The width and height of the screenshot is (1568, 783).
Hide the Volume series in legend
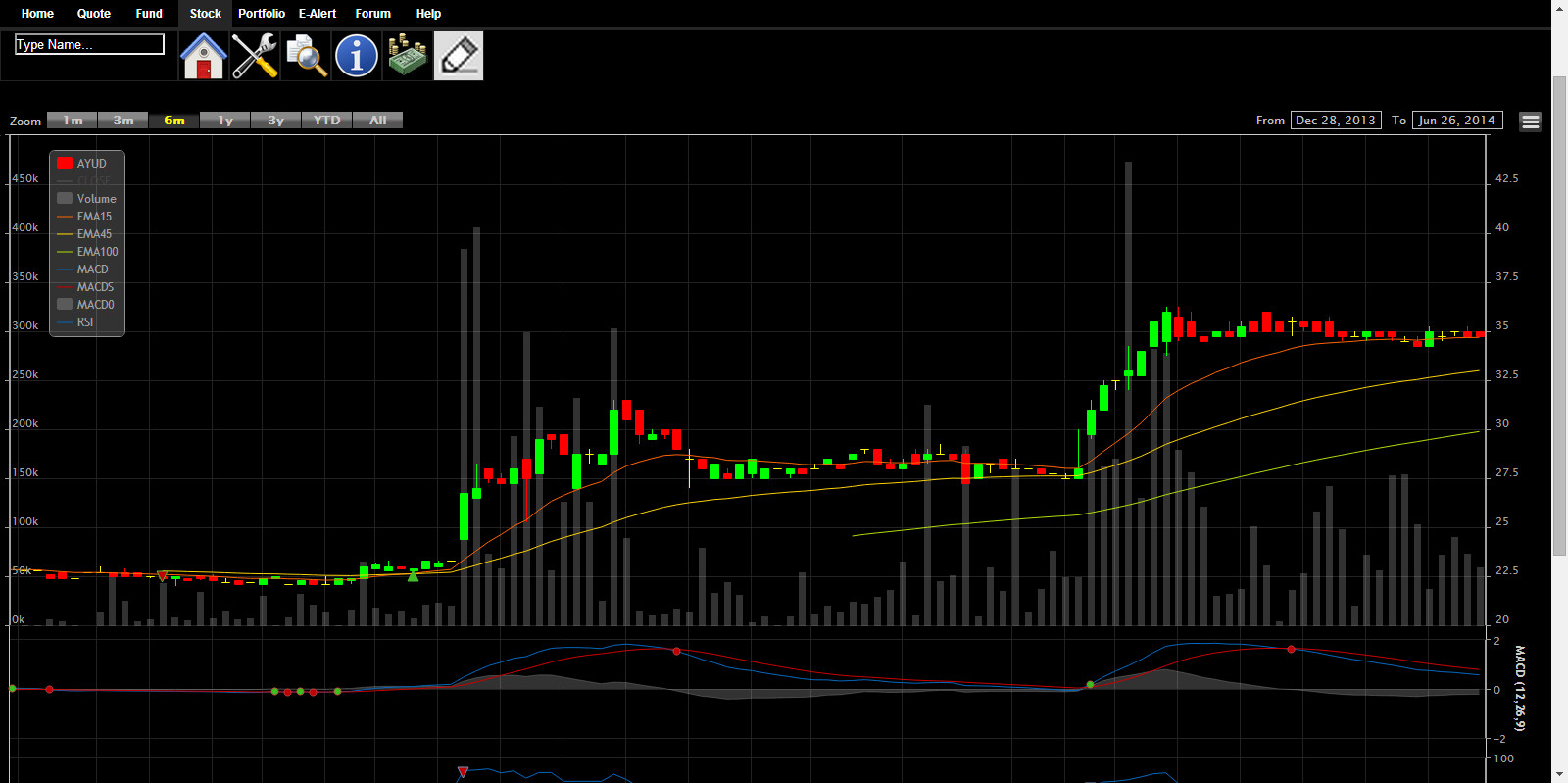87,199
